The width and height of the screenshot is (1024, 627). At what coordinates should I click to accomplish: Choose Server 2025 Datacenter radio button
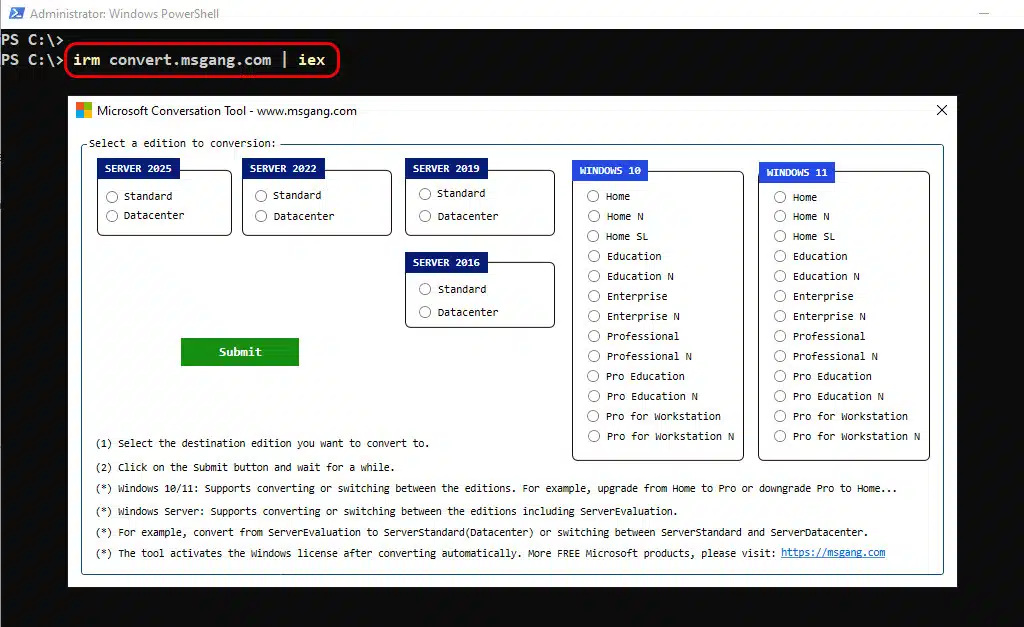pos(113,216)
